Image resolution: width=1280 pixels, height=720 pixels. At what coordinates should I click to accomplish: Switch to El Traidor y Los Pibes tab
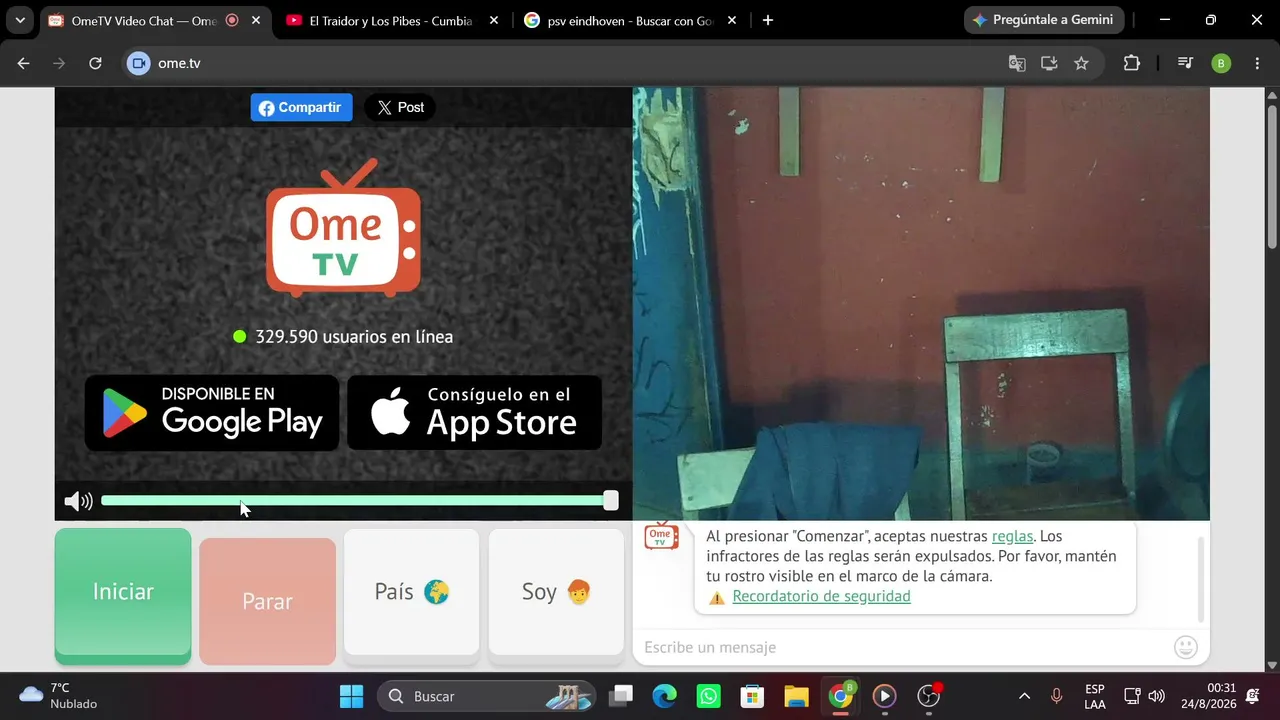pyautogui.click(x=390, y=21)
